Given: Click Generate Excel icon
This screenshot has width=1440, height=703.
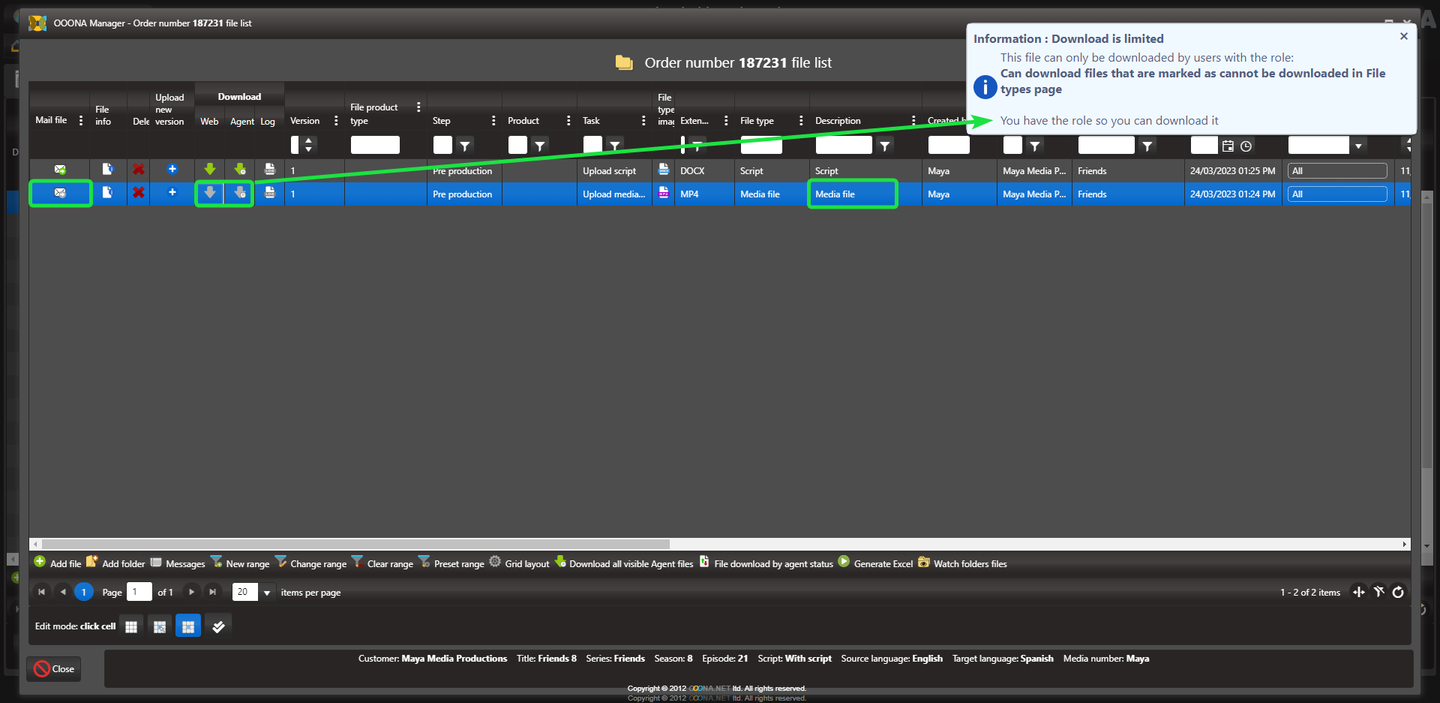Looking at the screenshot, I should tap(844, 562).
